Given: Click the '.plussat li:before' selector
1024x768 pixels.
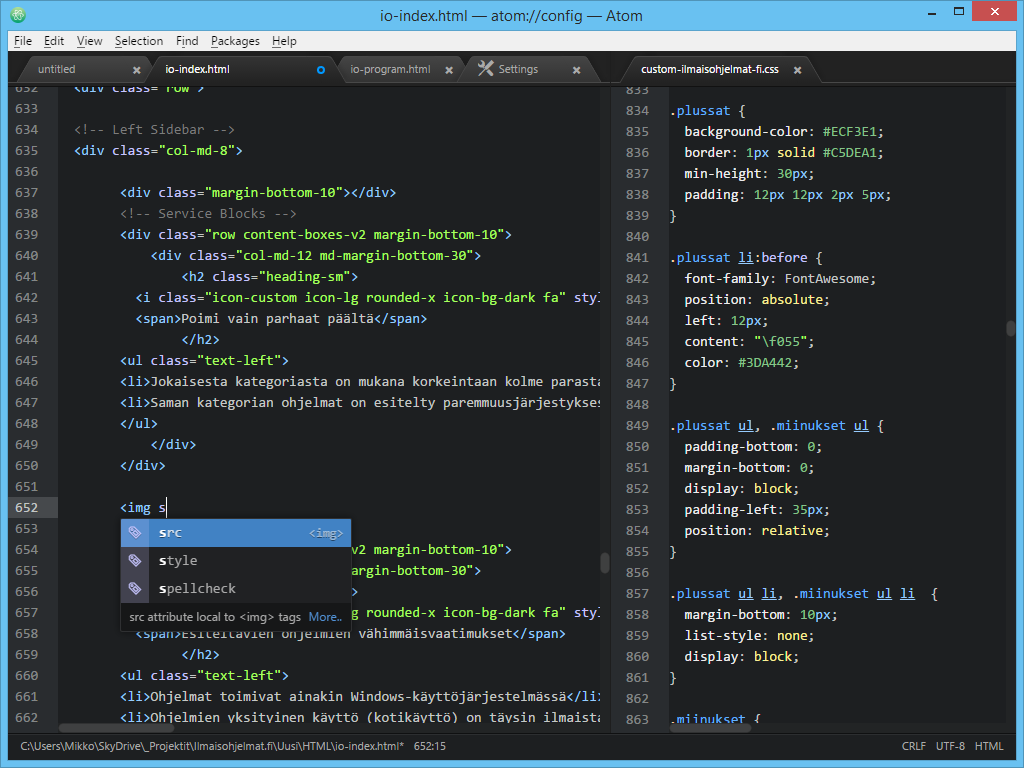Looking at the screenshot, I should click(x=739, y=257).
